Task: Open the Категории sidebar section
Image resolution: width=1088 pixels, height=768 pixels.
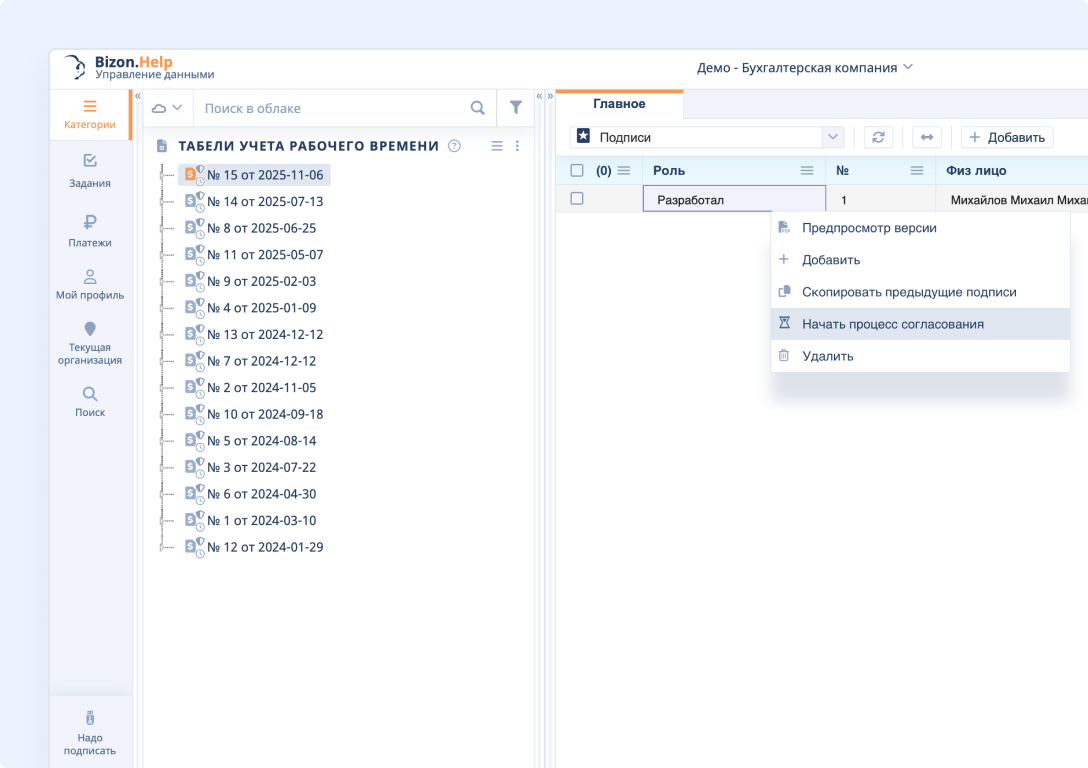Action: click(x=90, y=114)
